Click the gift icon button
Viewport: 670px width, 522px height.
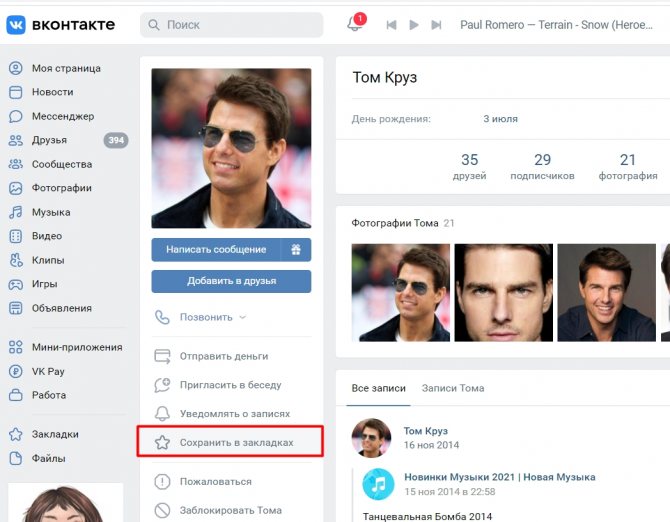(296, 249)
